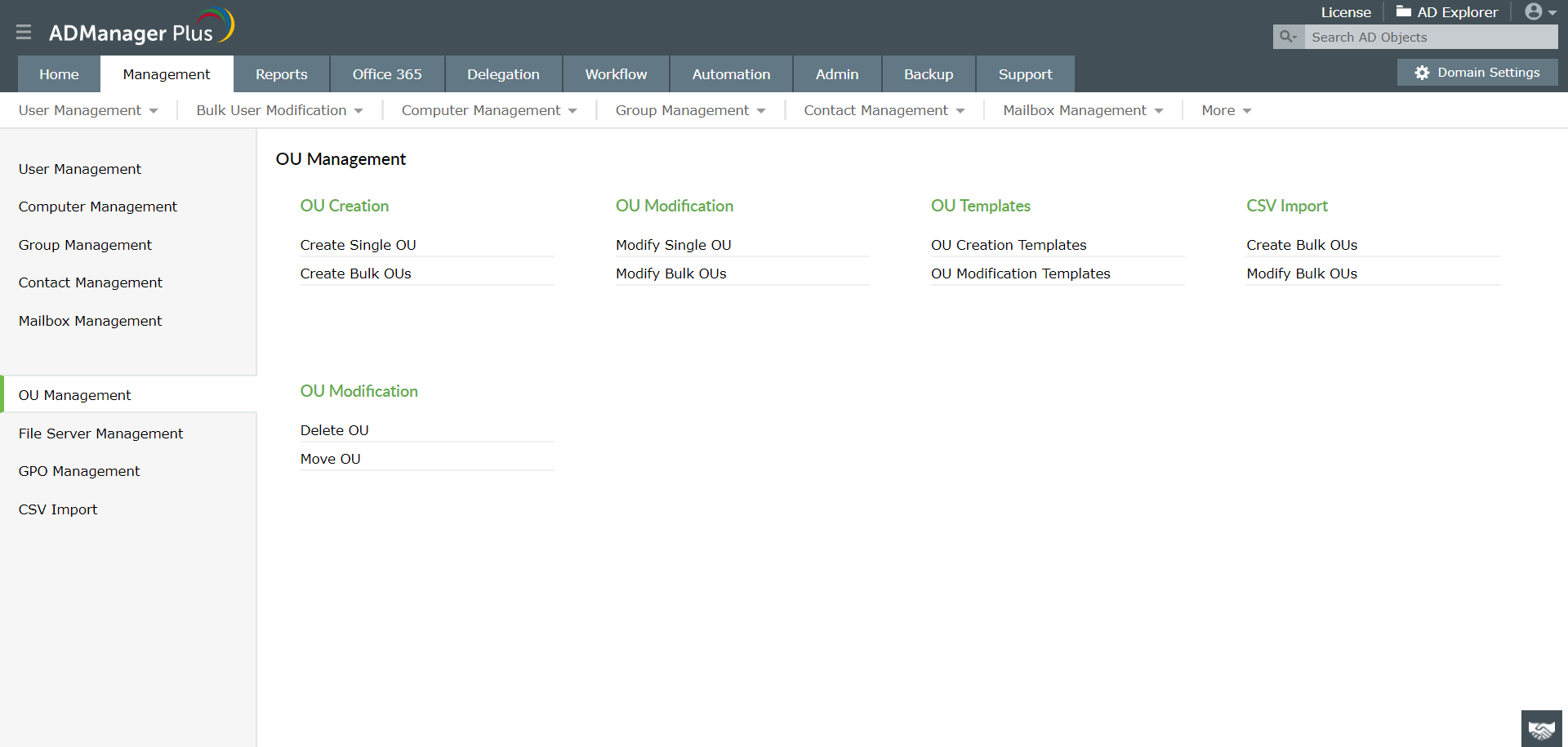The image size is (1568, 747).
Task: Open GPO Management in the sidebar
Action: pyautogui.click(x=79, y=471)
